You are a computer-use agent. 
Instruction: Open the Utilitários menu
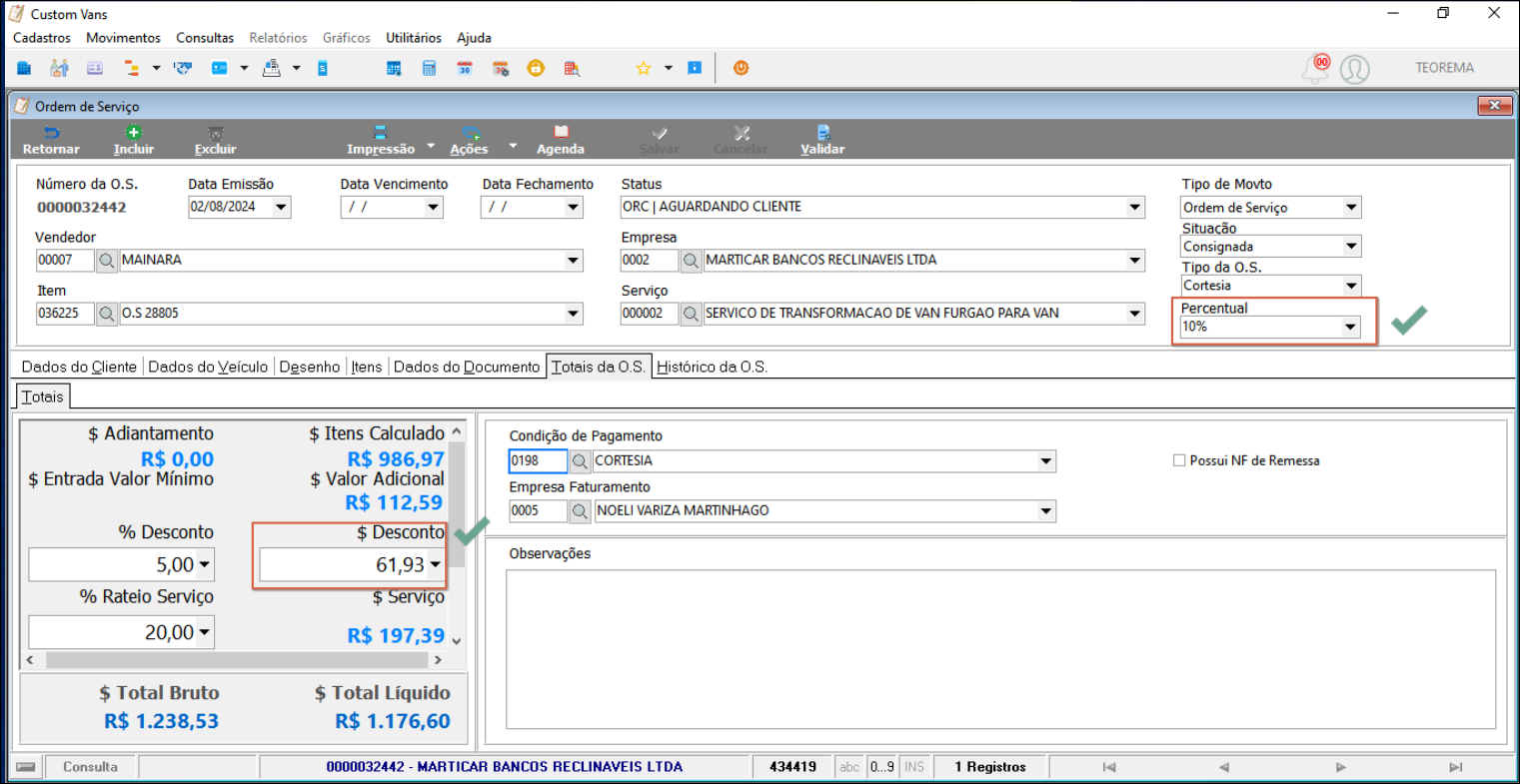(414, 38)
